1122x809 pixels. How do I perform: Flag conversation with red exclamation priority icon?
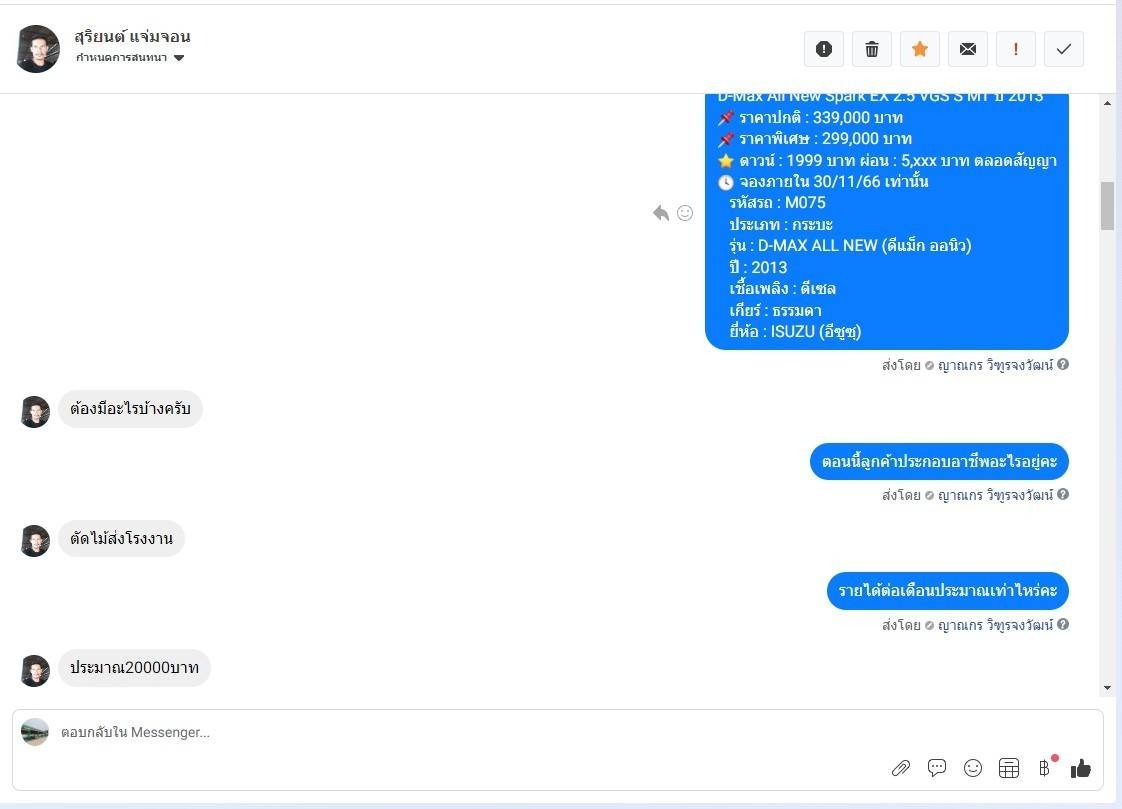click(x=1015, y=49)
